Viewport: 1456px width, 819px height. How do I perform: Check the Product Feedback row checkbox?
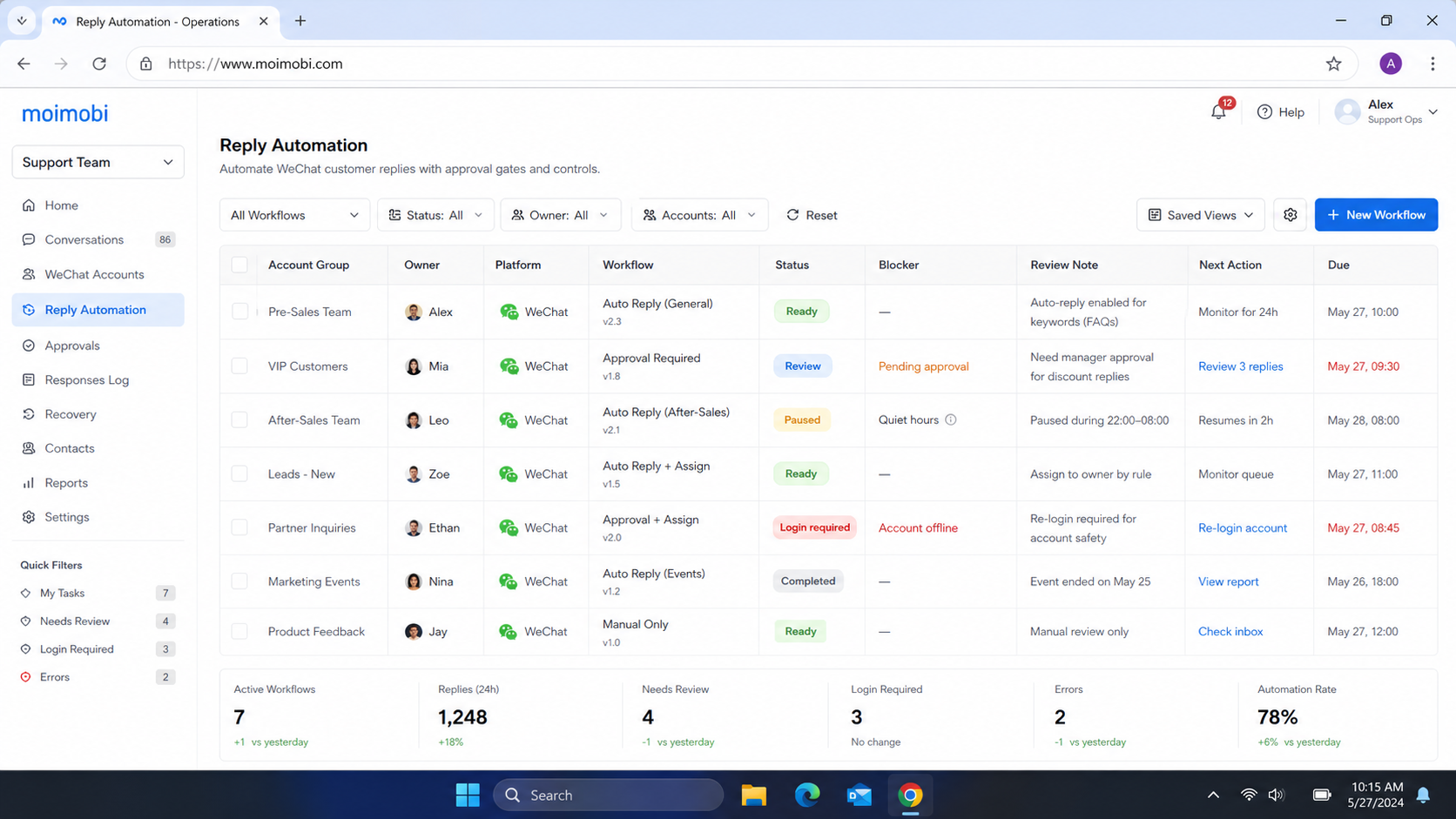click(x=239, y=632)
